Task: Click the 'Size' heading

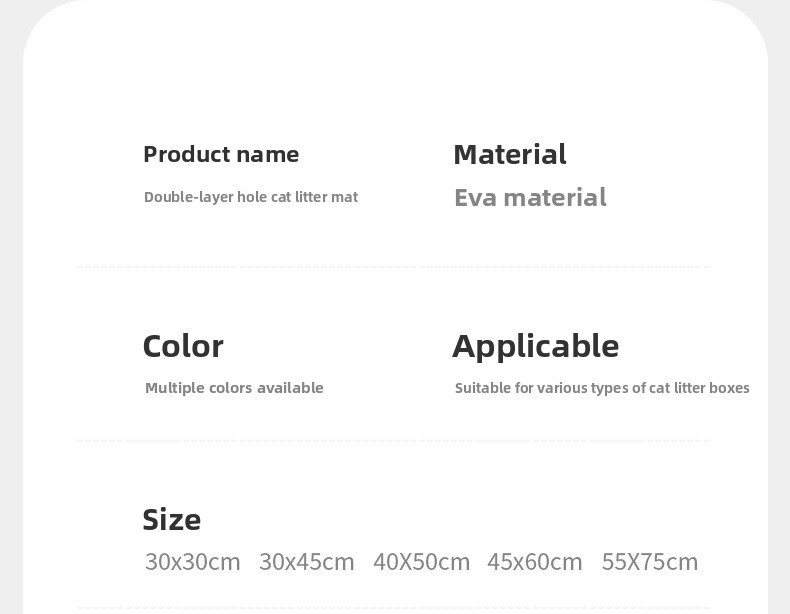Action: (172, 519)
